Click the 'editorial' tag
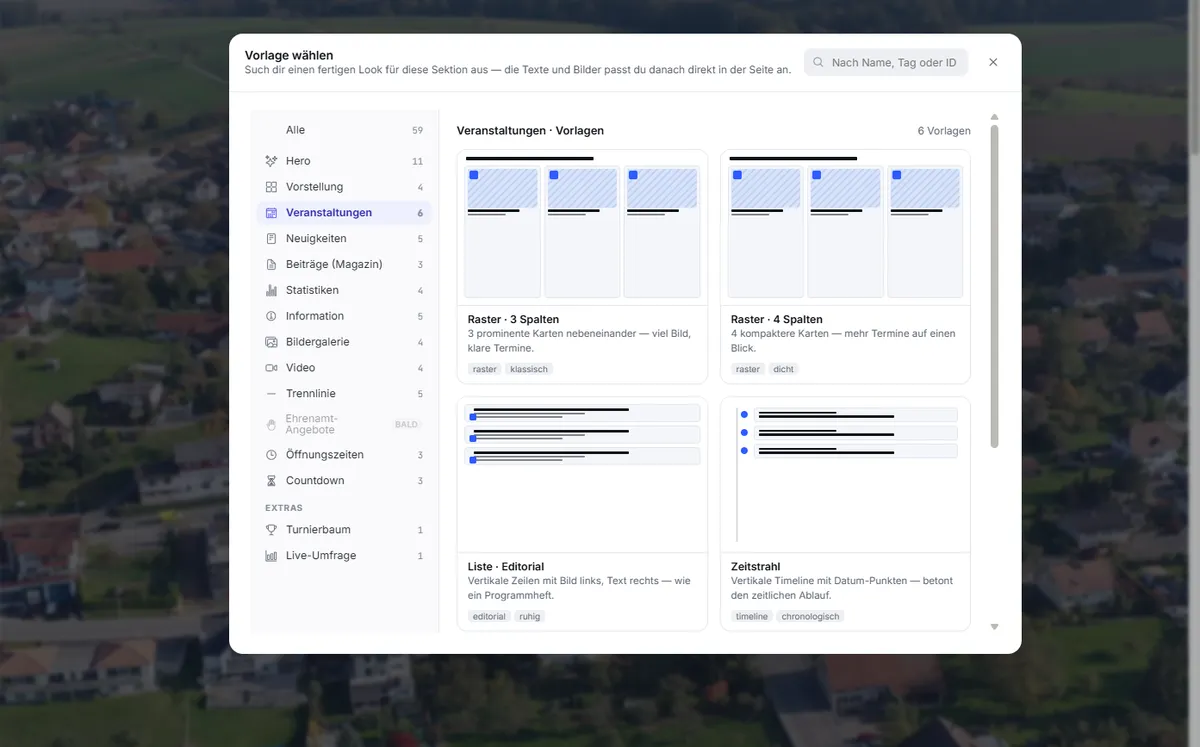The height and width of the screenshot is (747, 1200). tap(489, 617)
